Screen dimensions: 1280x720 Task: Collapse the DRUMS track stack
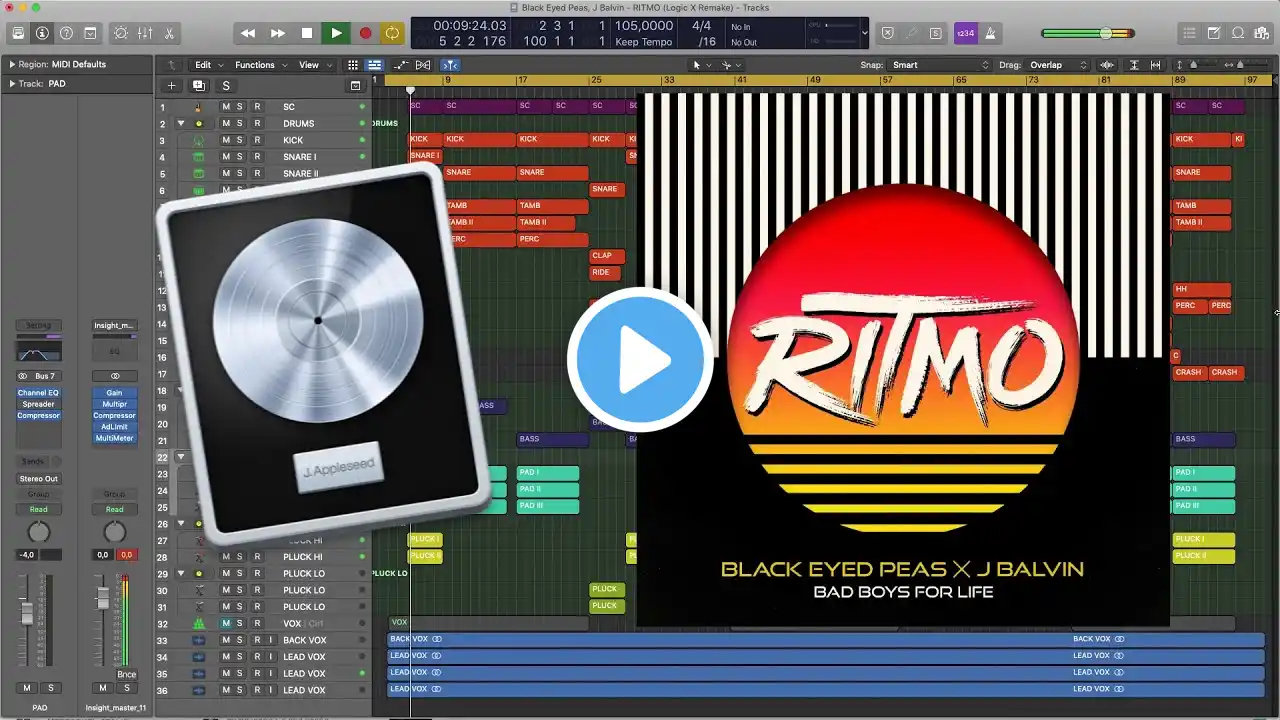click(181, 124)
